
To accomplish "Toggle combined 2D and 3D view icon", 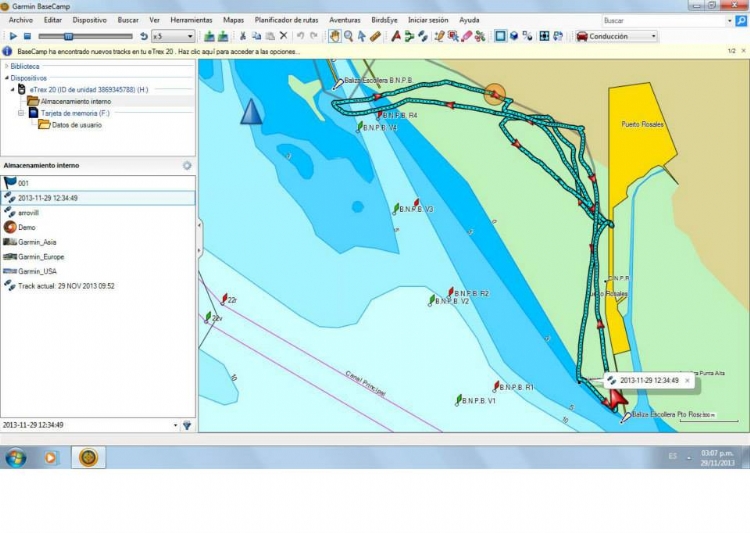I will pyautogui.click(x=527, y=36).
